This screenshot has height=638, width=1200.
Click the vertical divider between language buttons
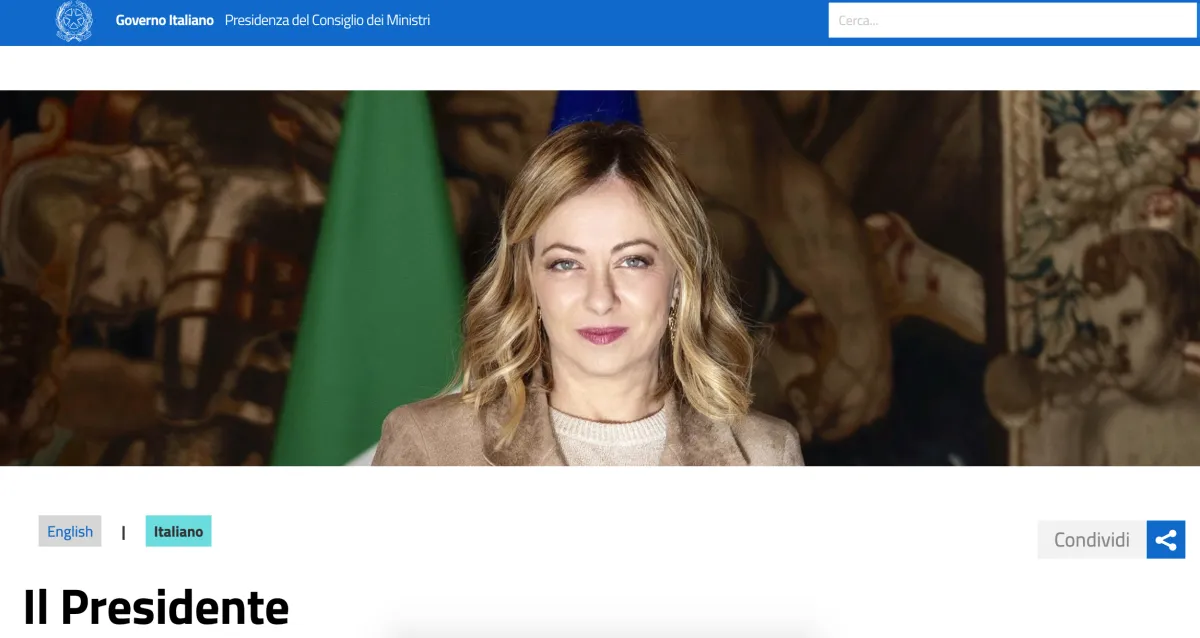click(123, 532)
